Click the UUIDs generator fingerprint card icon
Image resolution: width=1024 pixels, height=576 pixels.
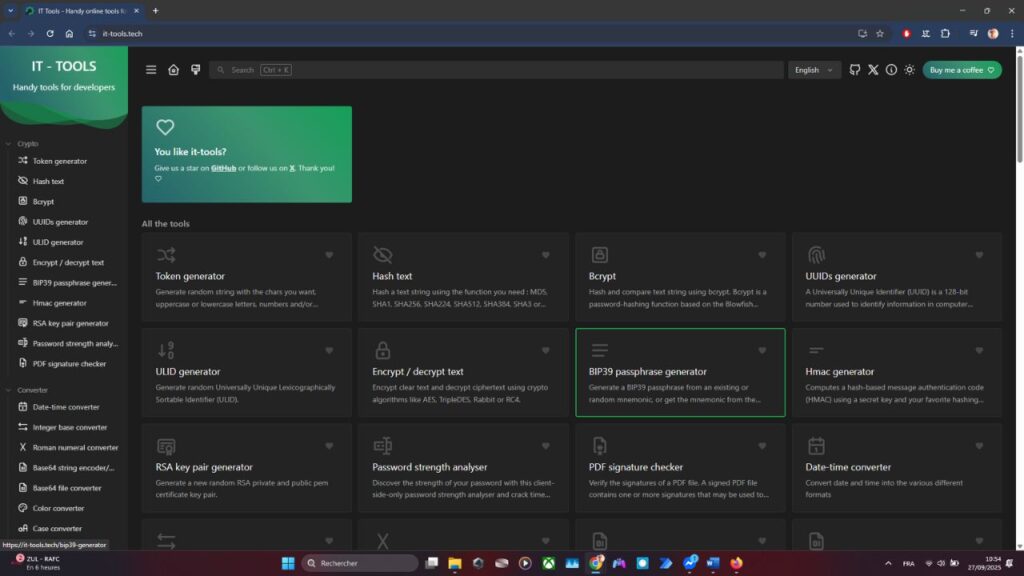point(817,254)
